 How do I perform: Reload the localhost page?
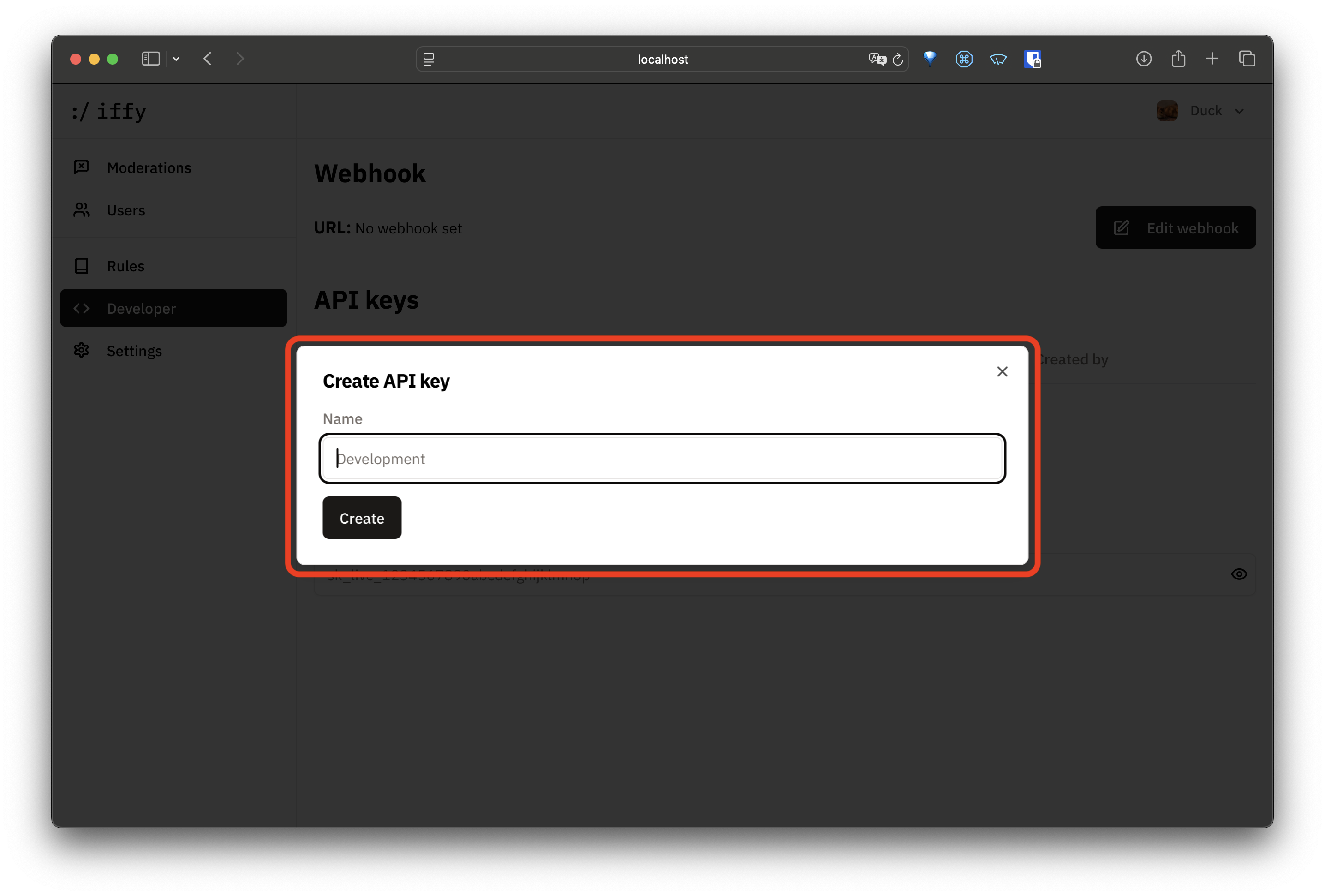[897, 60]
